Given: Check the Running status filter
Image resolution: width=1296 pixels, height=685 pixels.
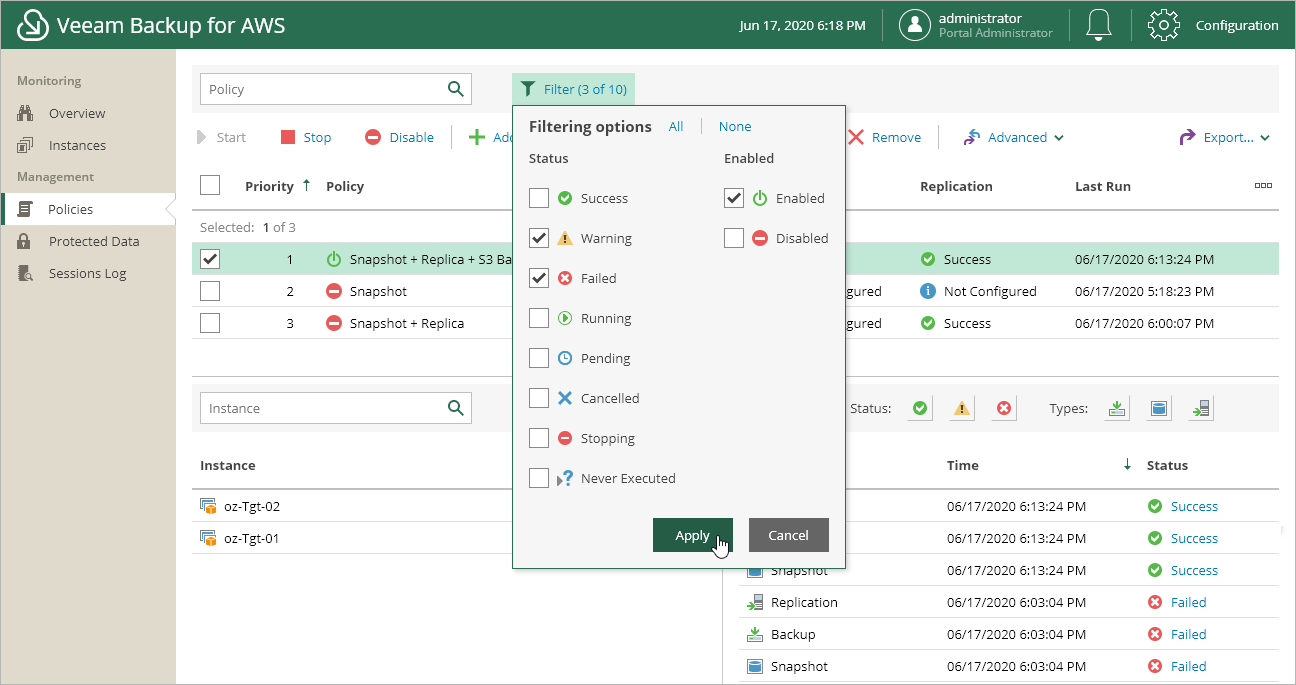Looking at the screenshot, I should coord(539,318).
